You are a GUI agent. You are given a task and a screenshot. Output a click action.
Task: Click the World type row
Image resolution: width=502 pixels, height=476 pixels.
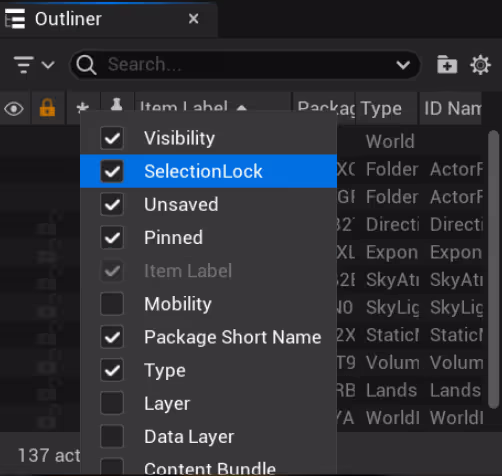coord(390,141)
